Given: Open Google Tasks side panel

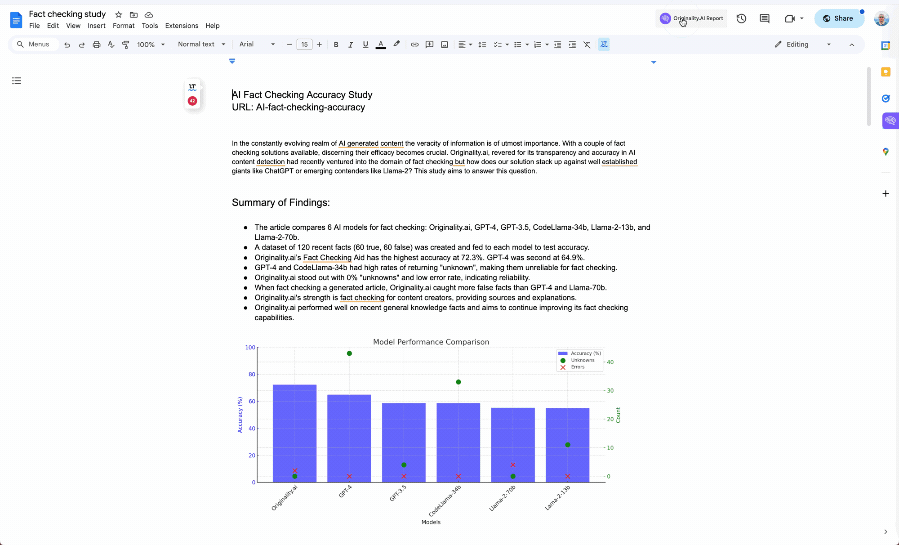Looking at the screenshot, I should [885, 98].
